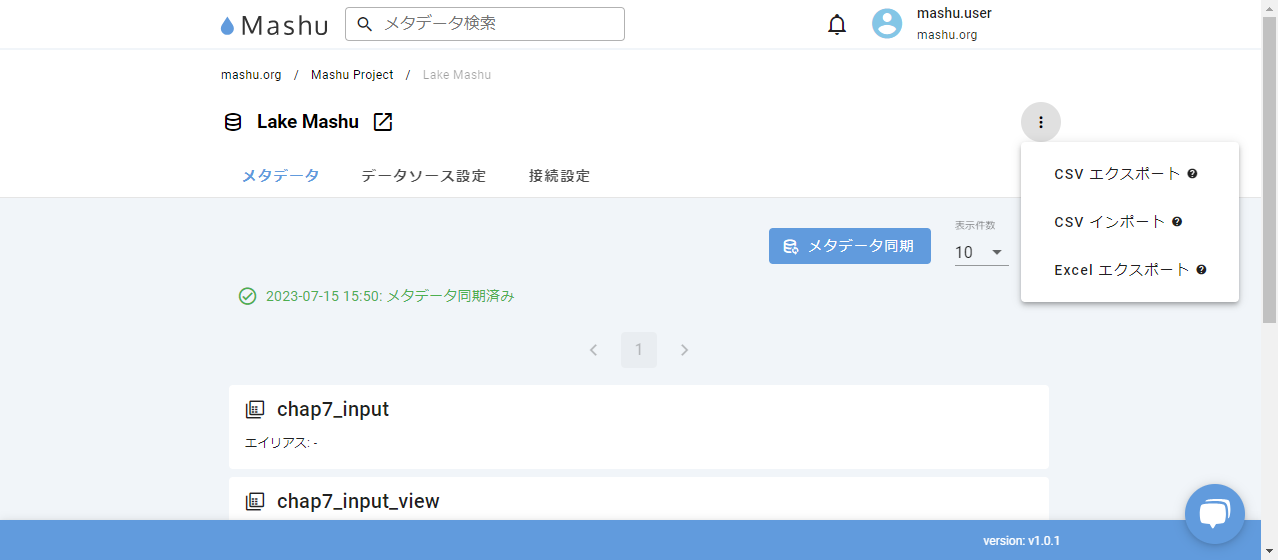This screenshot has width=1278, height=560.
Task: Switch to the 接続設定 tab
Action: (x=559, y=176)
